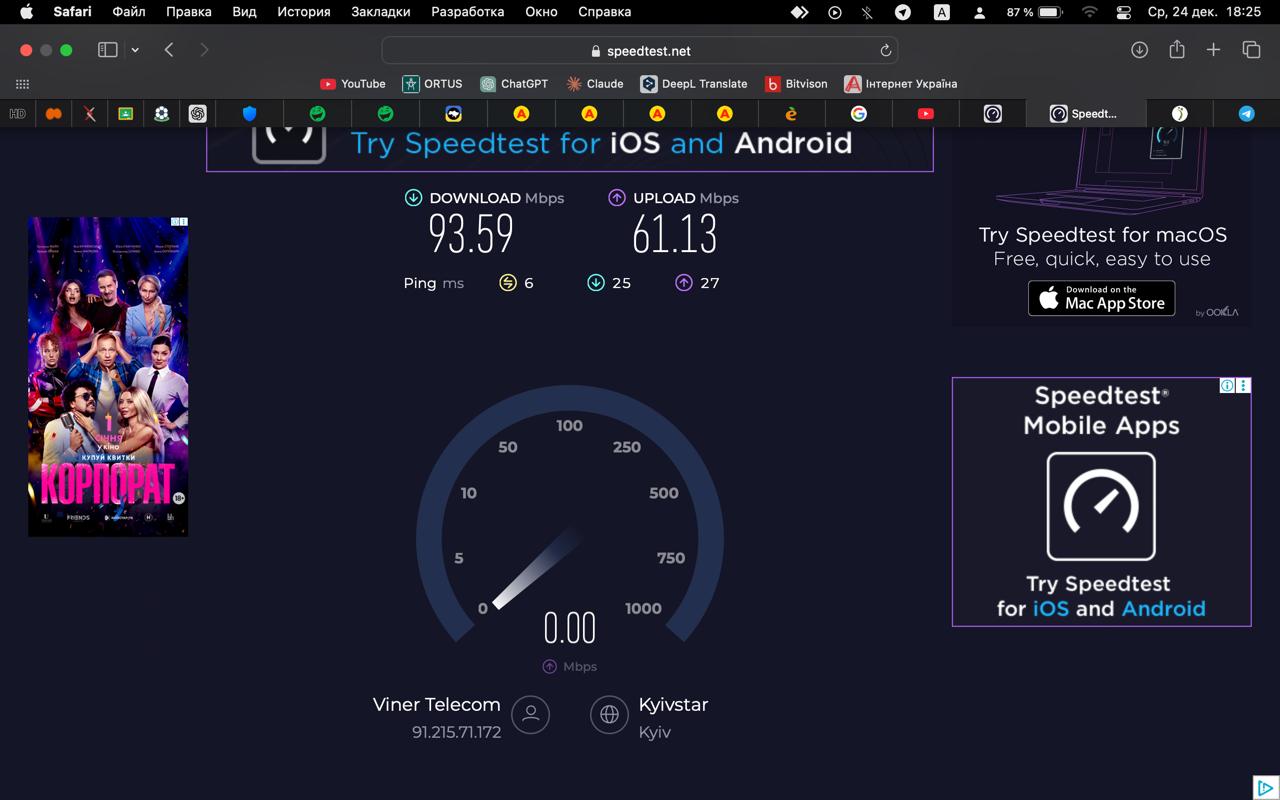Click the download ping icon
The height and width of the screenshot is (800, 1280).
[596, 283]
